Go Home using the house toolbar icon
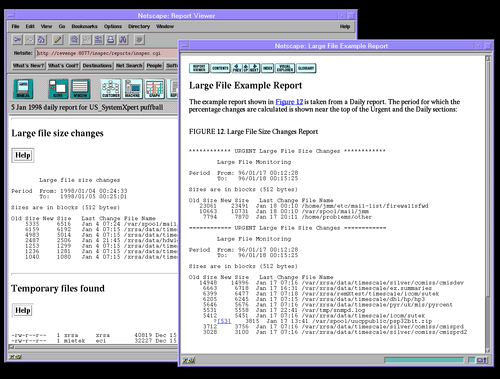 point(41,40)
